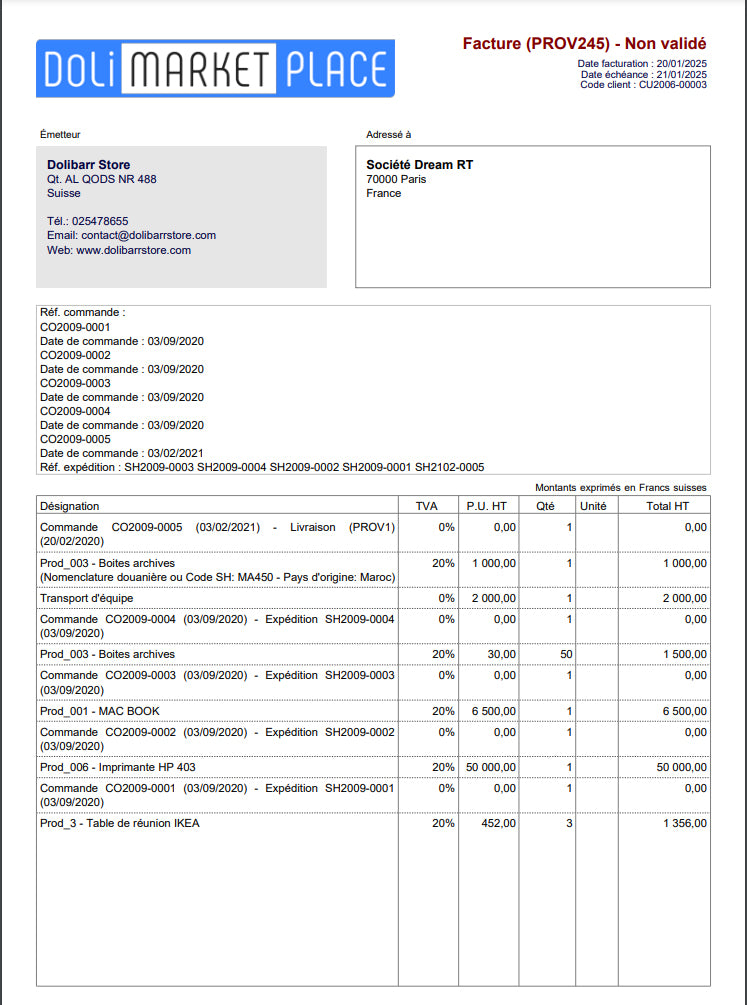Select the Prod_3 - Table de réunion IKEA row

[x=120, y=823]
